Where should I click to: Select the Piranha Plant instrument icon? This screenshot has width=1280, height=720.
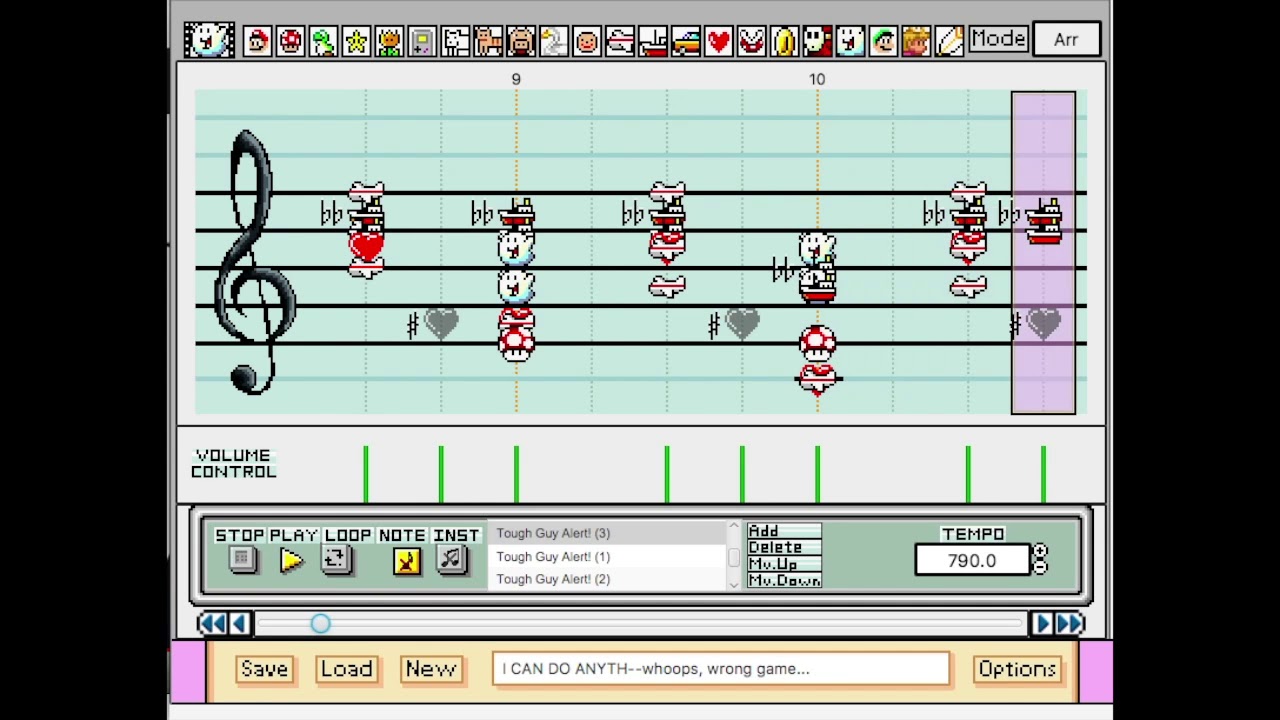coord(752,41)
